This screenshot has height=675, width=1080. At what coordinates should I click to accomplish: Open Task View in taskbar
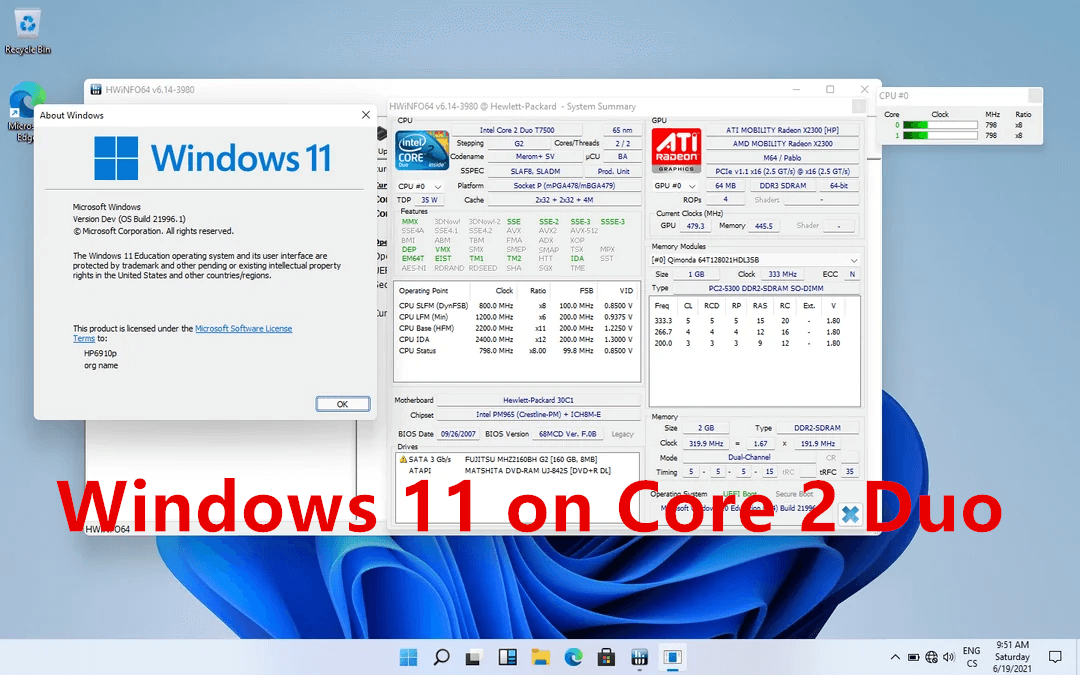click(x=473, y=657)
